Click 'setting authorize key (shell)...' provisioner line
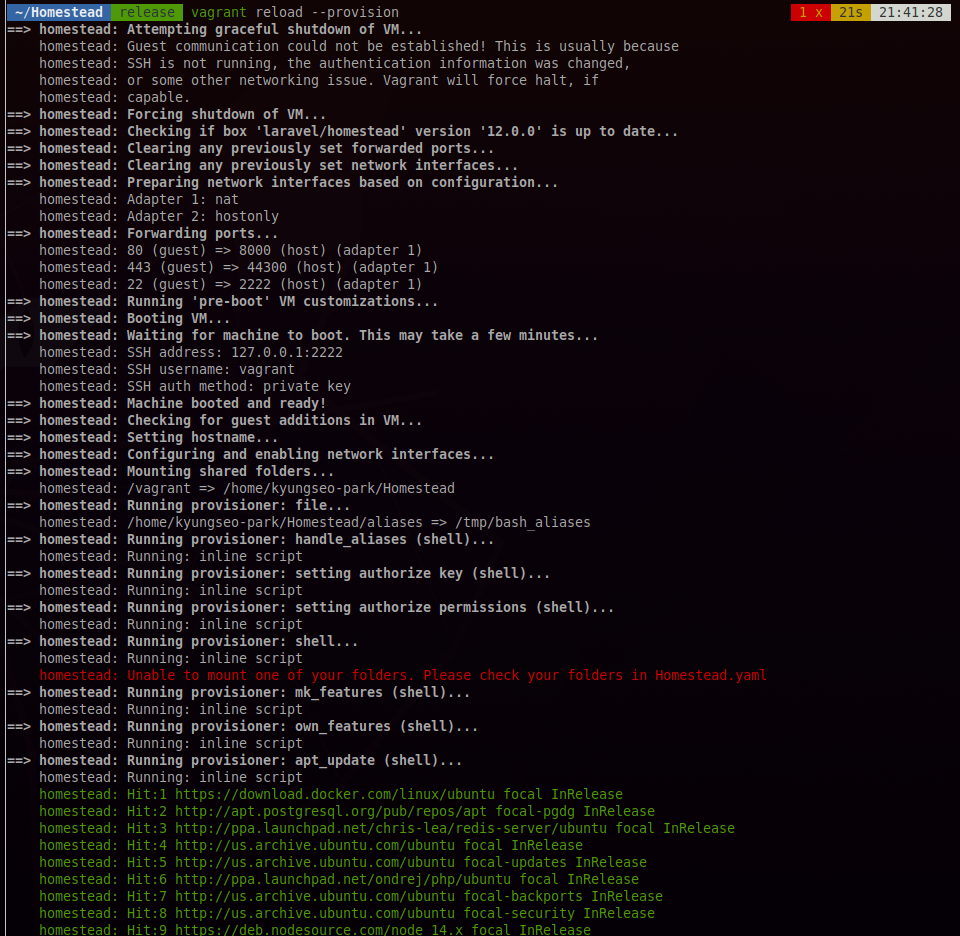Image resolution: width=960 pixels, height=936 pixels. 279,574
